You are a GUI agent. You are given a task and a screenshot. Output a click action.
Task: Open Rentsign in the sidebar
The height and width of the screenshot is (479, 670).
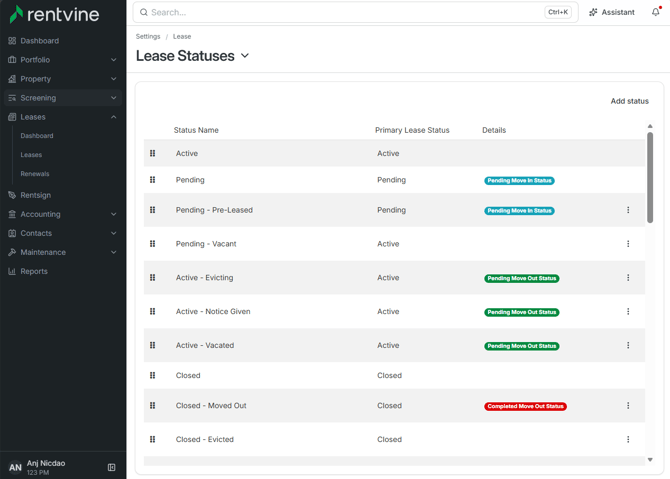(x=35, y=195)
